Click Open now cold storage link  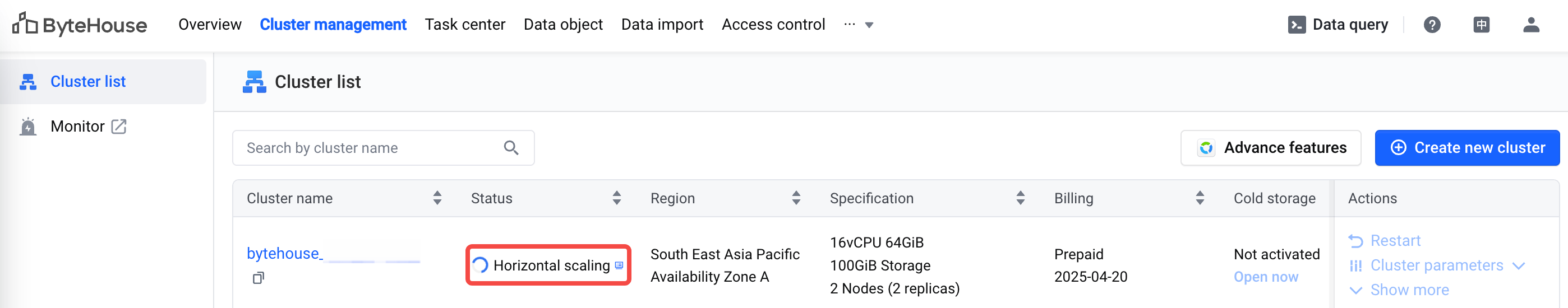point(1266,277)
